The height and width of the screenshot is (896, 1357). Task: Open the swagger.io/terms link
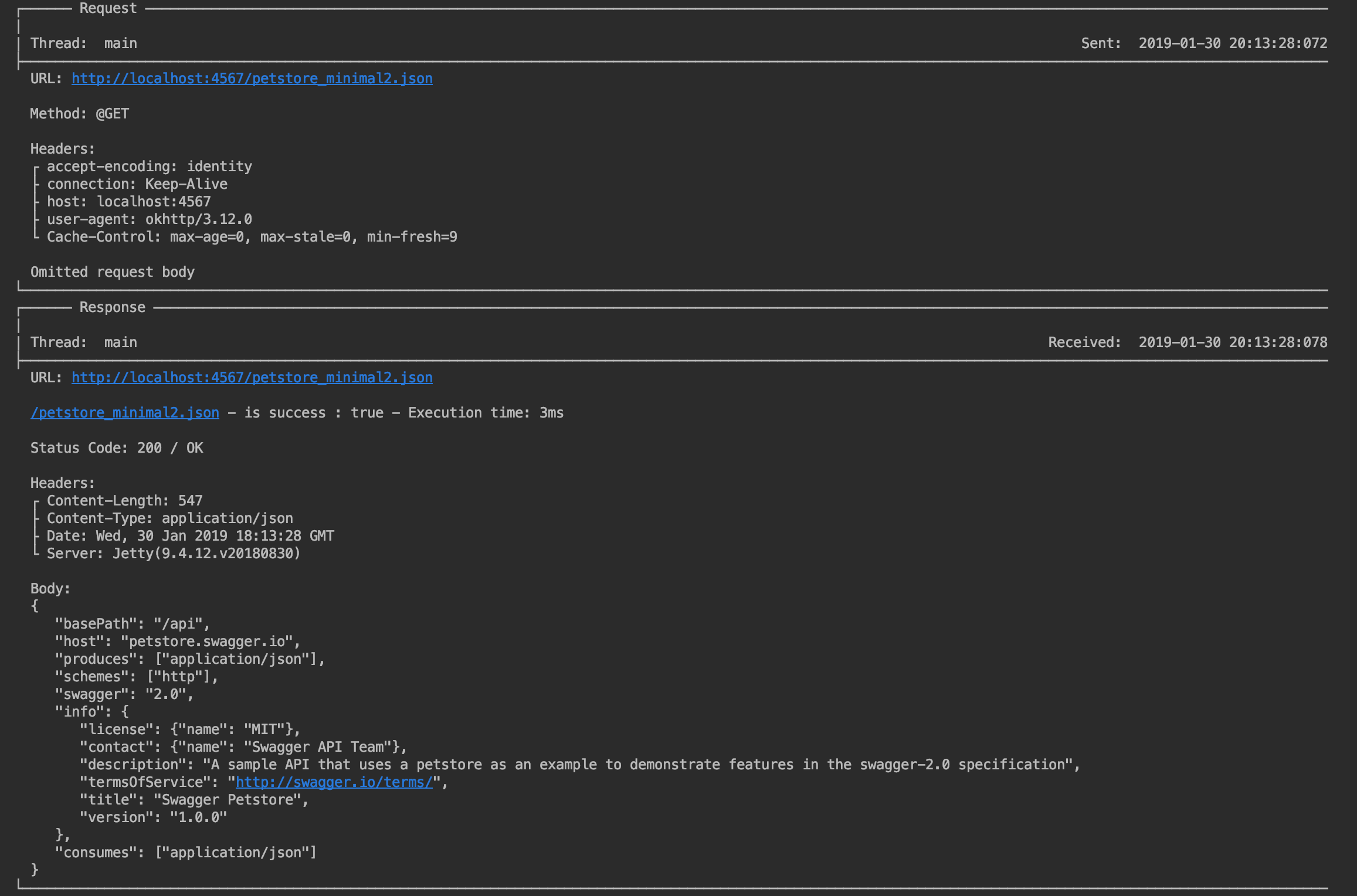coord(334,782)
